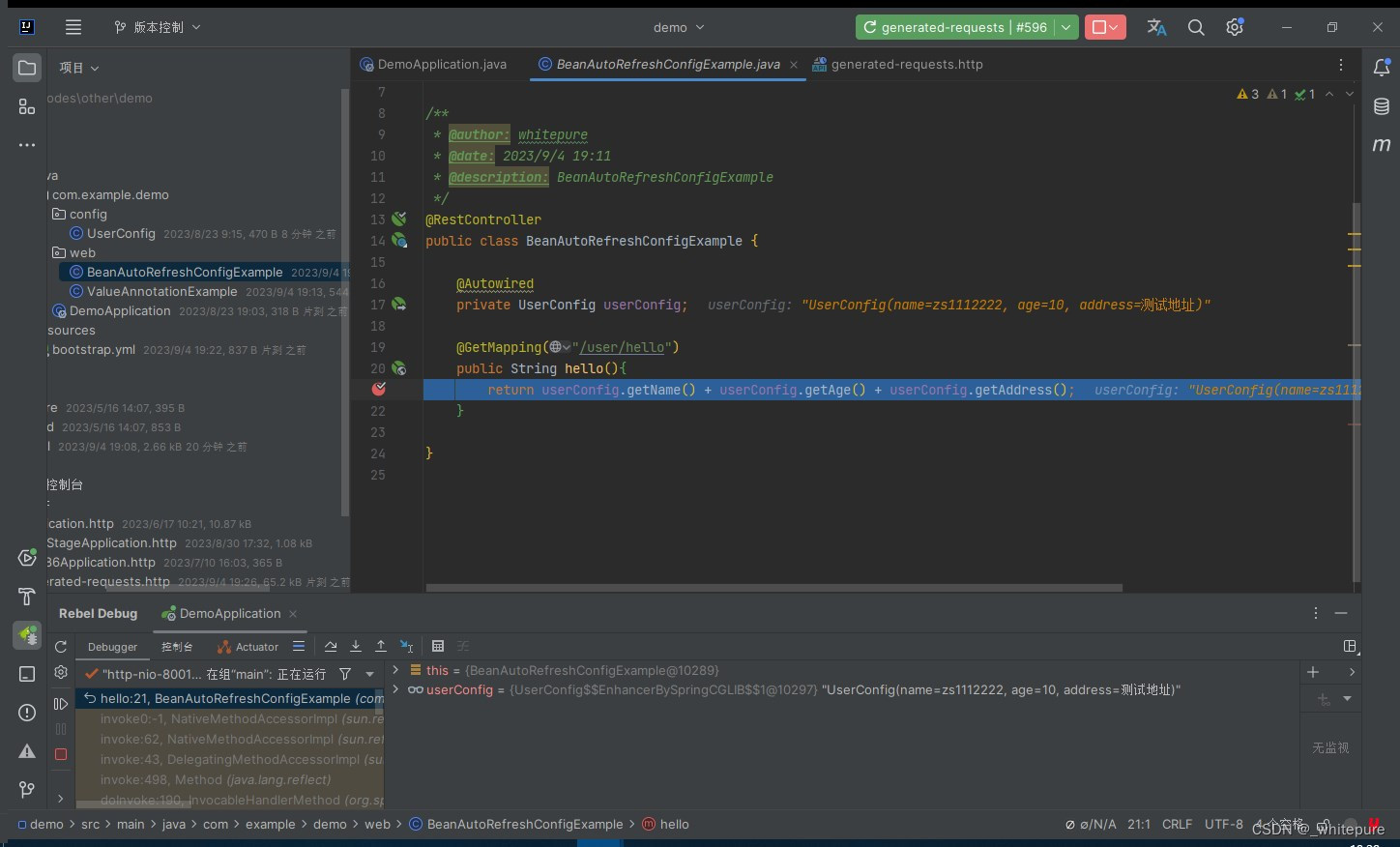Select ValueAnnotationExample in project tree

[x=161, y=291]
